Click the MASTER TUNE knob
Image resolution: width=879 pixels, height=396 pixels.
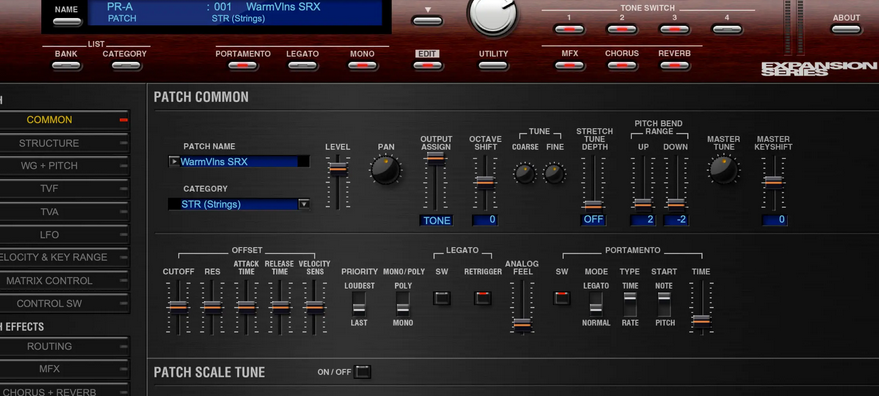click(724, 170)
